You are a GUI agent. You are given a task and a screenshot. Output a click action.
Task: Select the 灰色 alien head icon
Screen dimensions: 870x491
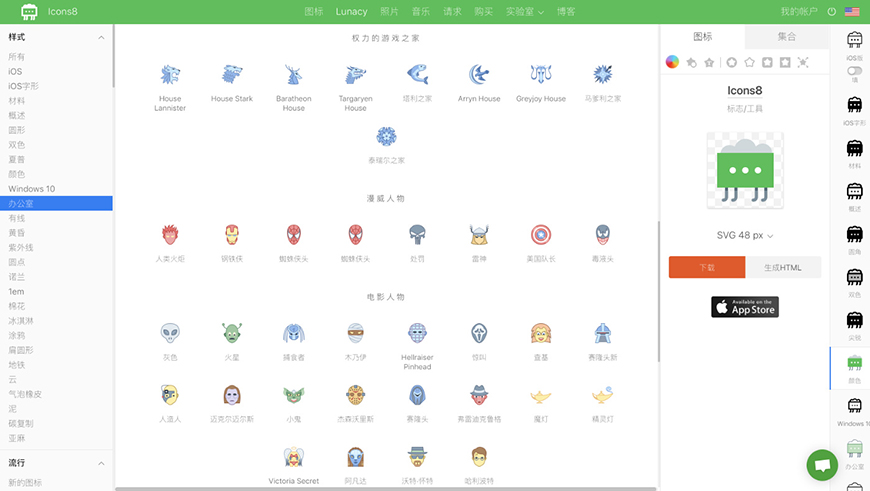pos(170,333)
